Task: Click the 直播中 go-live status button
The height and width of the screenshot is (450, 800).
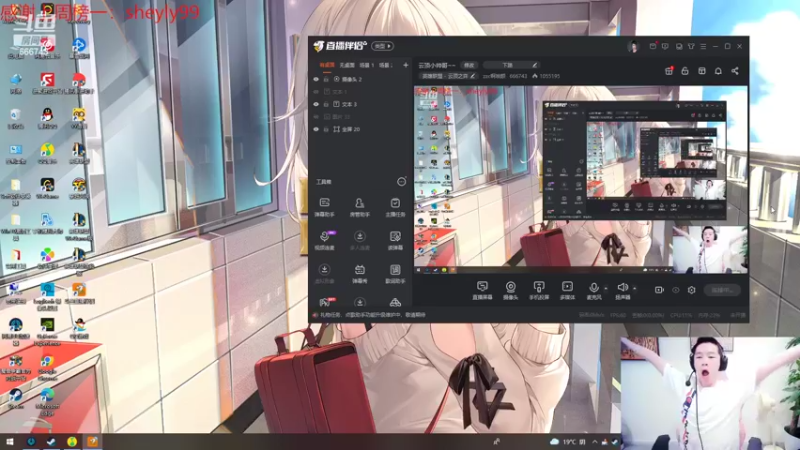Action: pyautogui.click(x=722, y=290)
